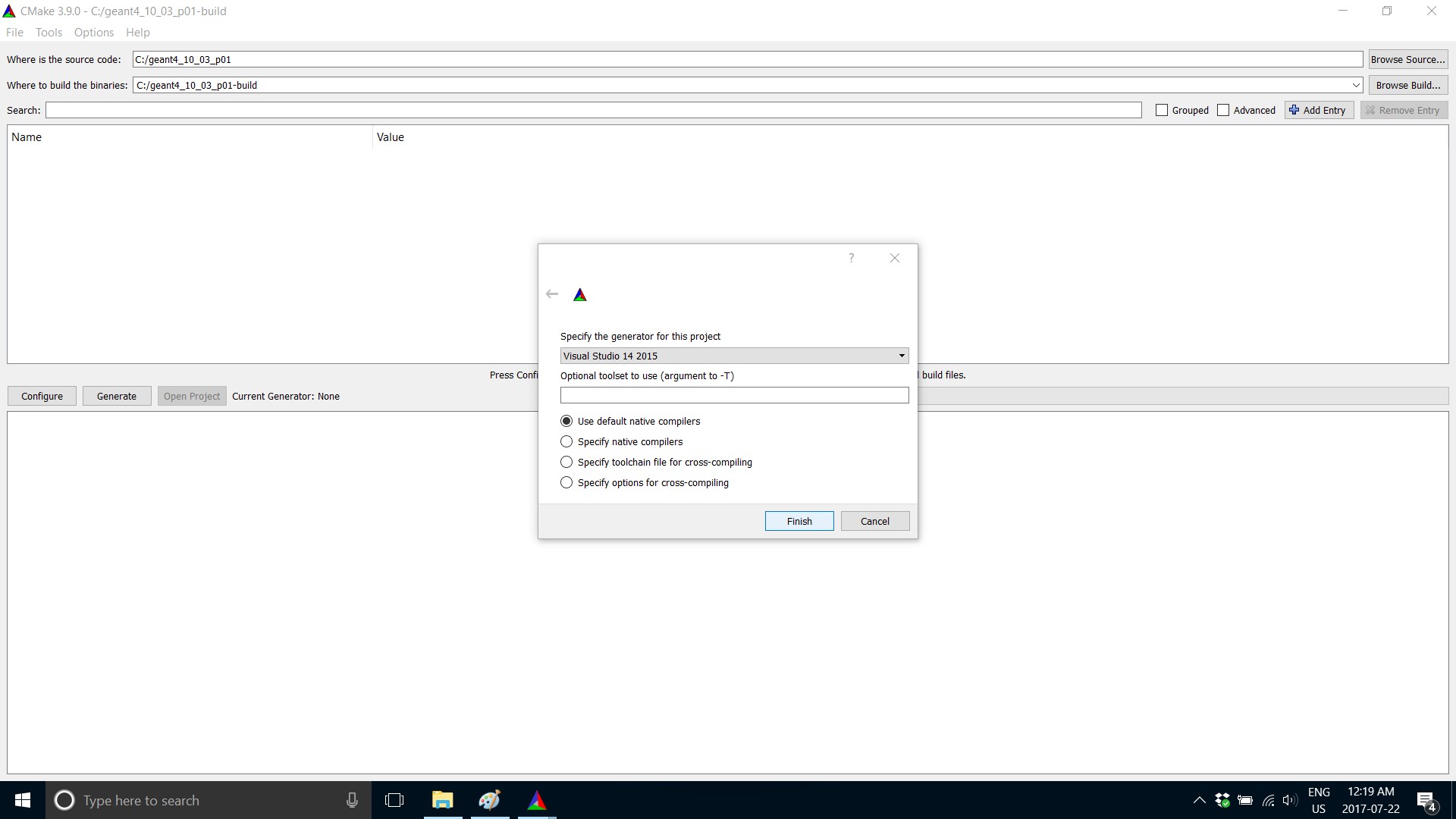Screen dimensions: 1456x819
Task: Select Specify toolchain file for cross-compiling
Action: point(657,462)
